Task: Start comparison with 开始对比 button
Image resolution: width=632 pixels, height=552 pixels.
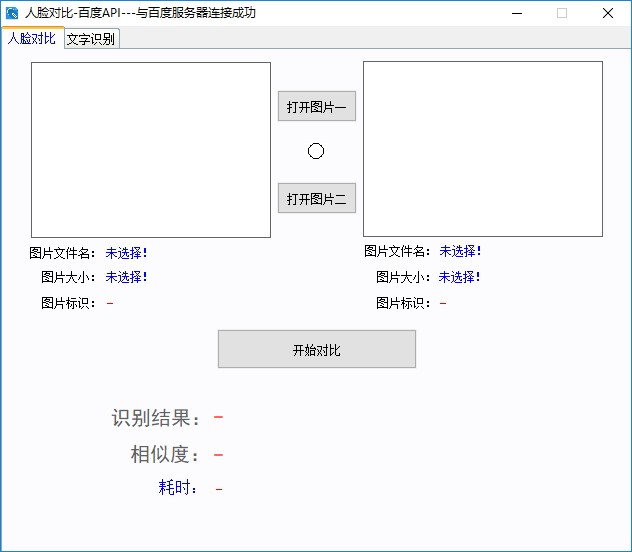Action: (x=316, y=349)
